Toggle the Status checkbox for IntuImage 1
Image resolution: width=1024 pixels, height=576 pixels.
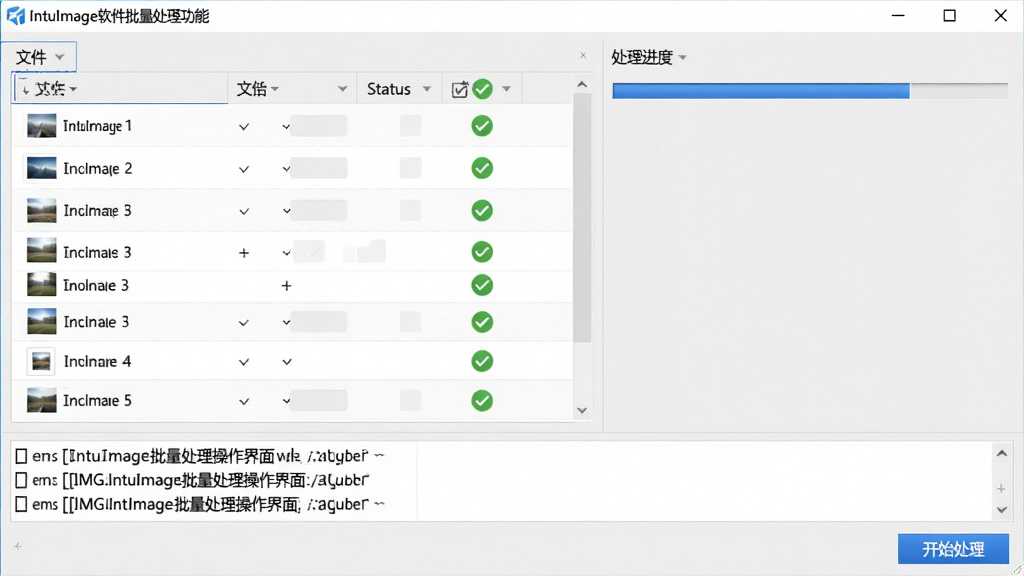[410, 126]
